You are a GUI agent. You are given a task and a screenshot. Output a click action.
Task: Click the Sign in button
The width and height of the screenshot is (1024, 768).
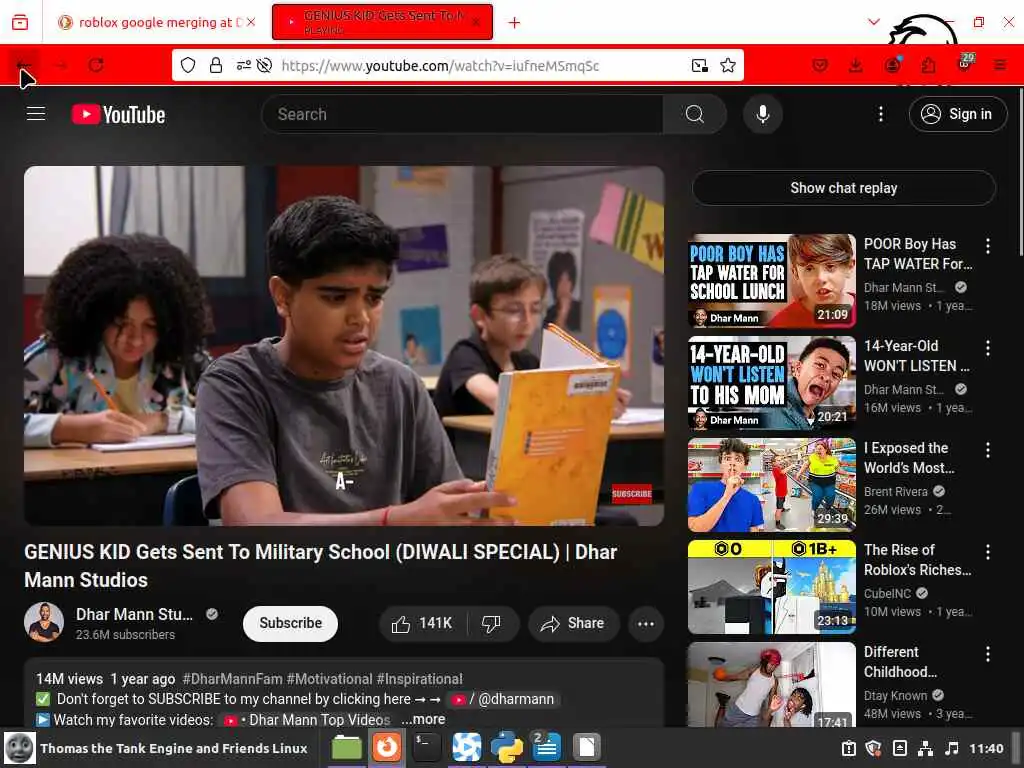pos(957,114)
